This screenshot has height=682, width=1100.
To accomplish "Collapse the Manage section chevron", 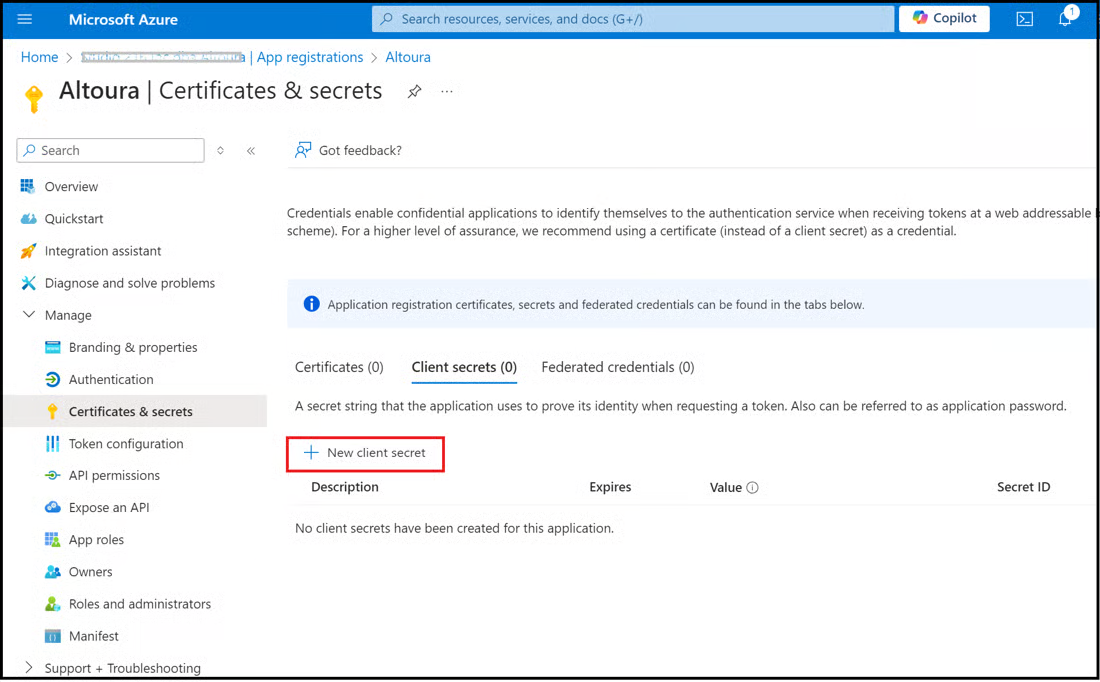I will click(x=29, y=314).
